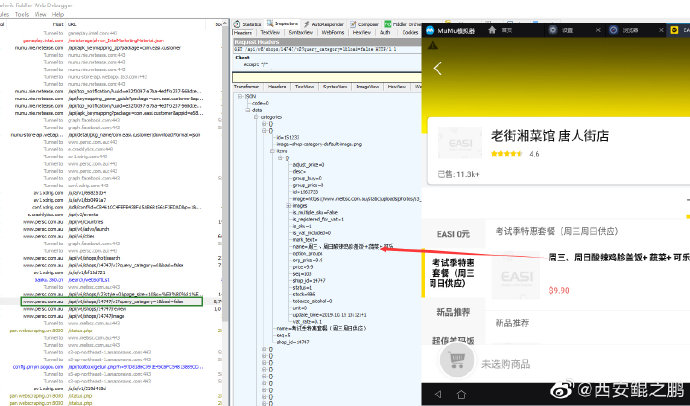The width and height of the screenshot is (690, 406).
Task: Open the Composer tab
Action: point(365,24)
